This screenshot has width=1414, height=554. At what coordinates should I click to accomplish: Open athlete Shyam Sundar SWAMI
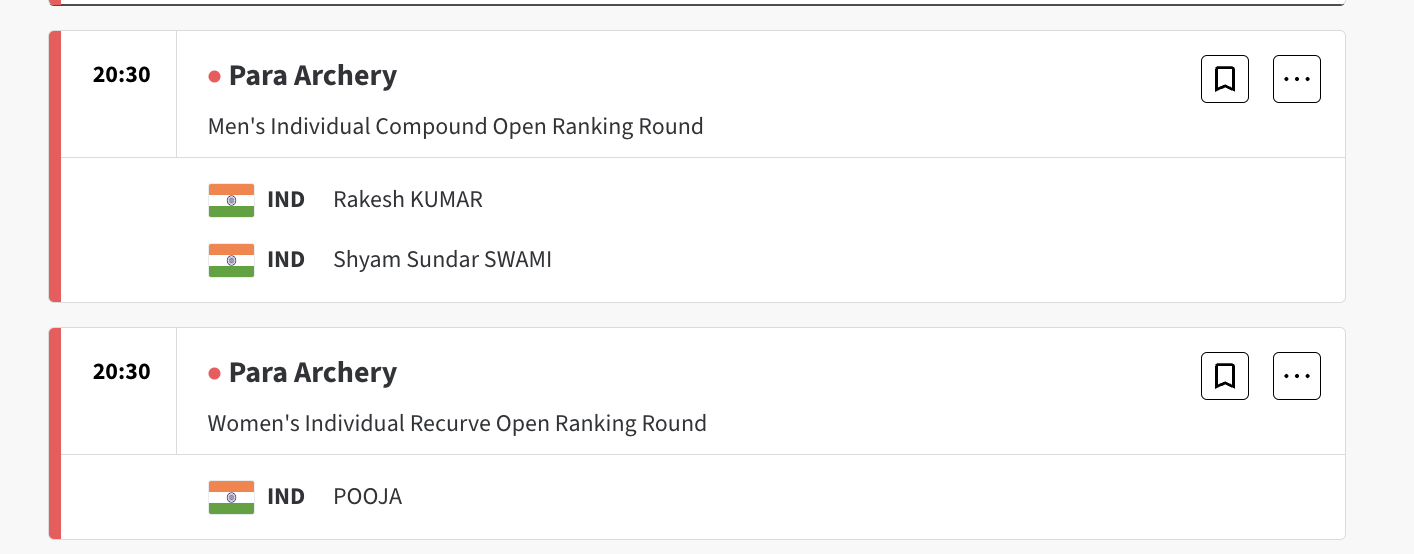click(442, 260)
